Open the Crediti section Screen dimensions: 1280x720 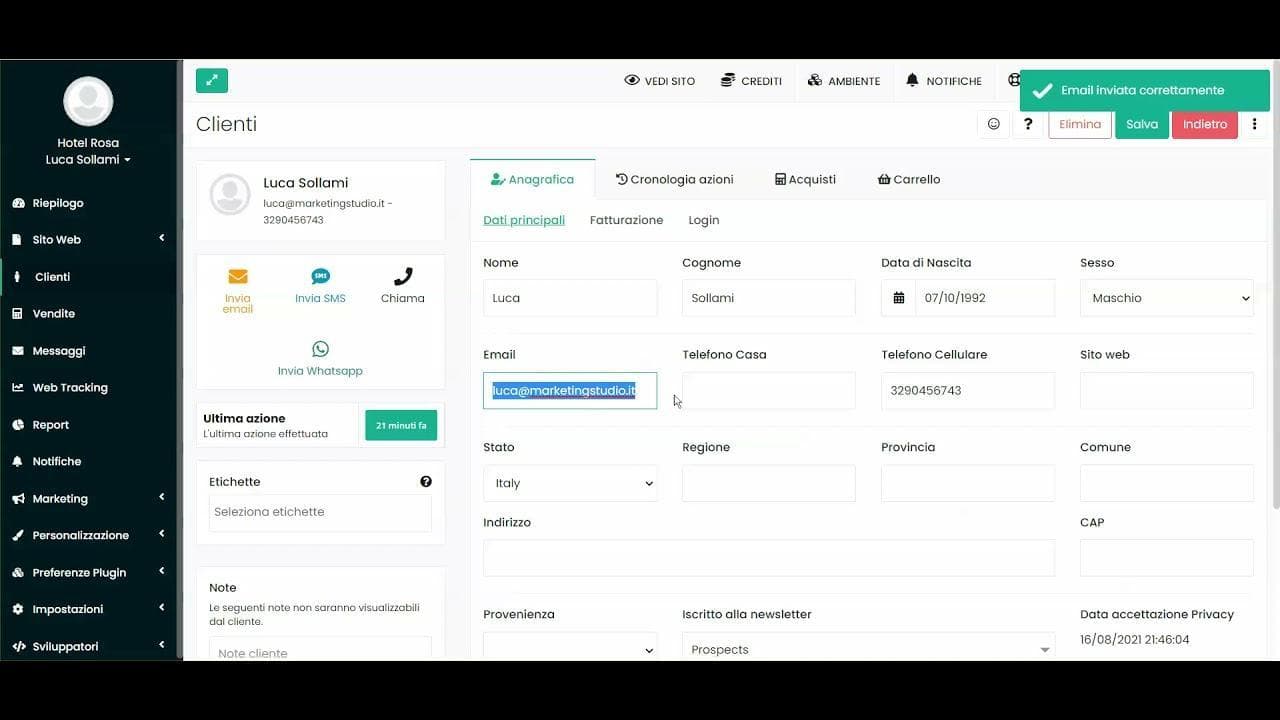[x=751, y=81]
